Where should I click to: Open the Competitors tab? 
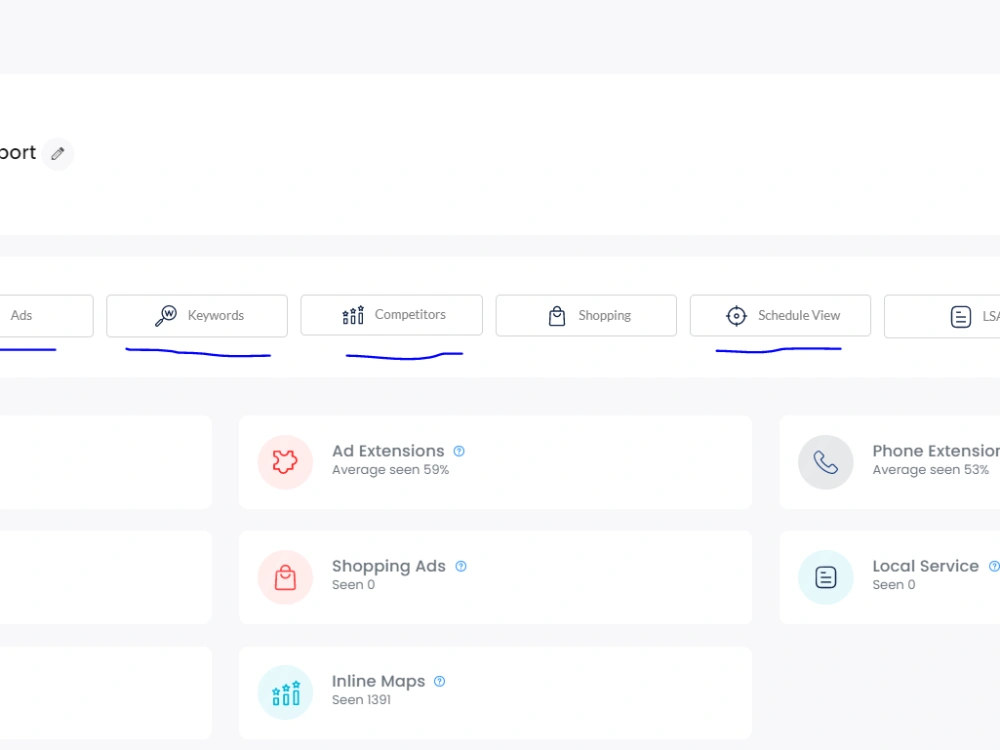click(392, 315)
